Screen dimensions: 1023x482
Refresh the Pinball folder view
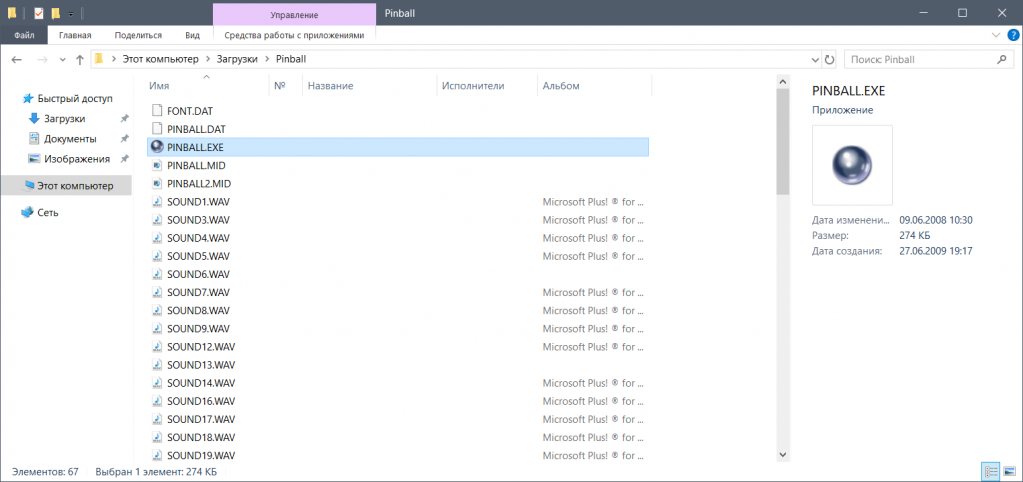pos(829,60)
